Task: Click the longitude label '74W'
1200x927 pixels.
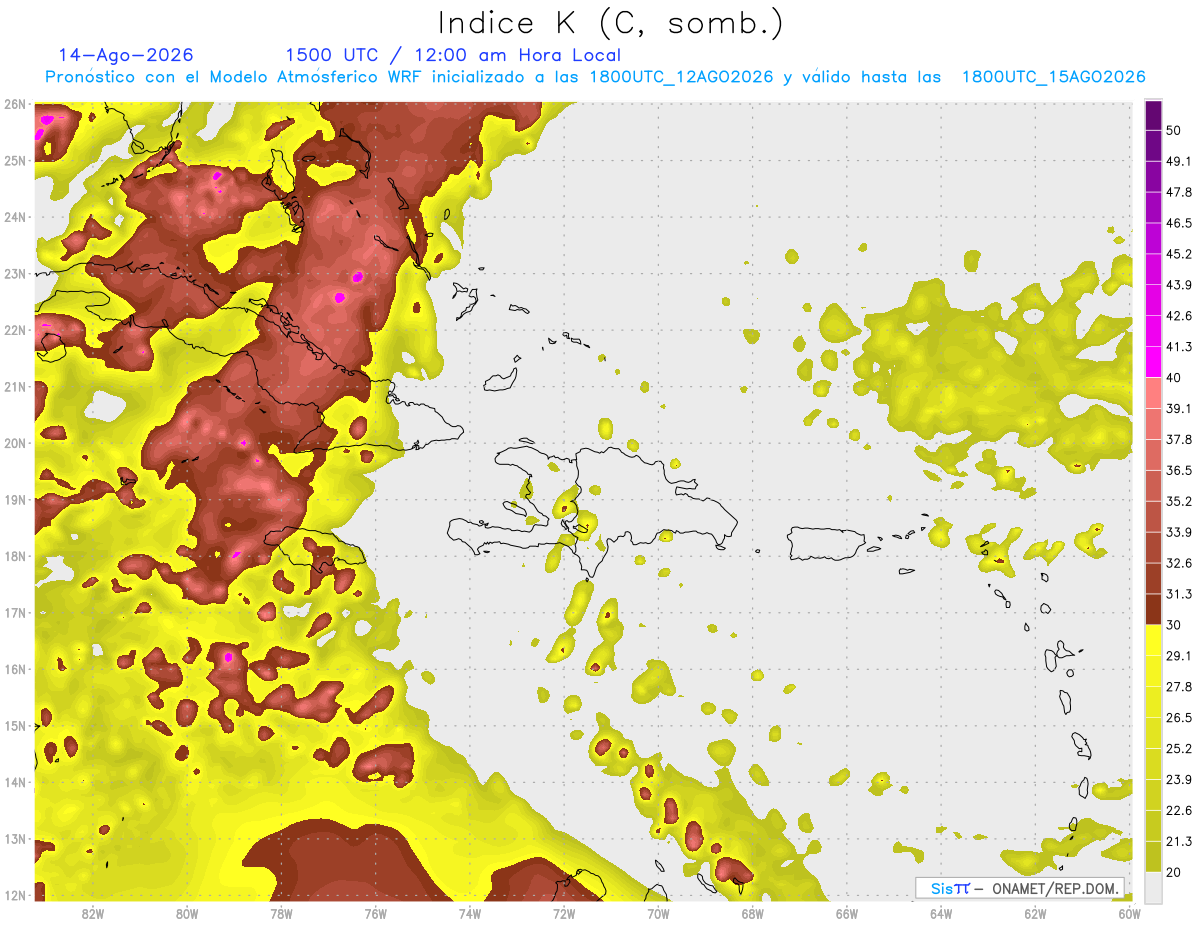Action: 470,914
